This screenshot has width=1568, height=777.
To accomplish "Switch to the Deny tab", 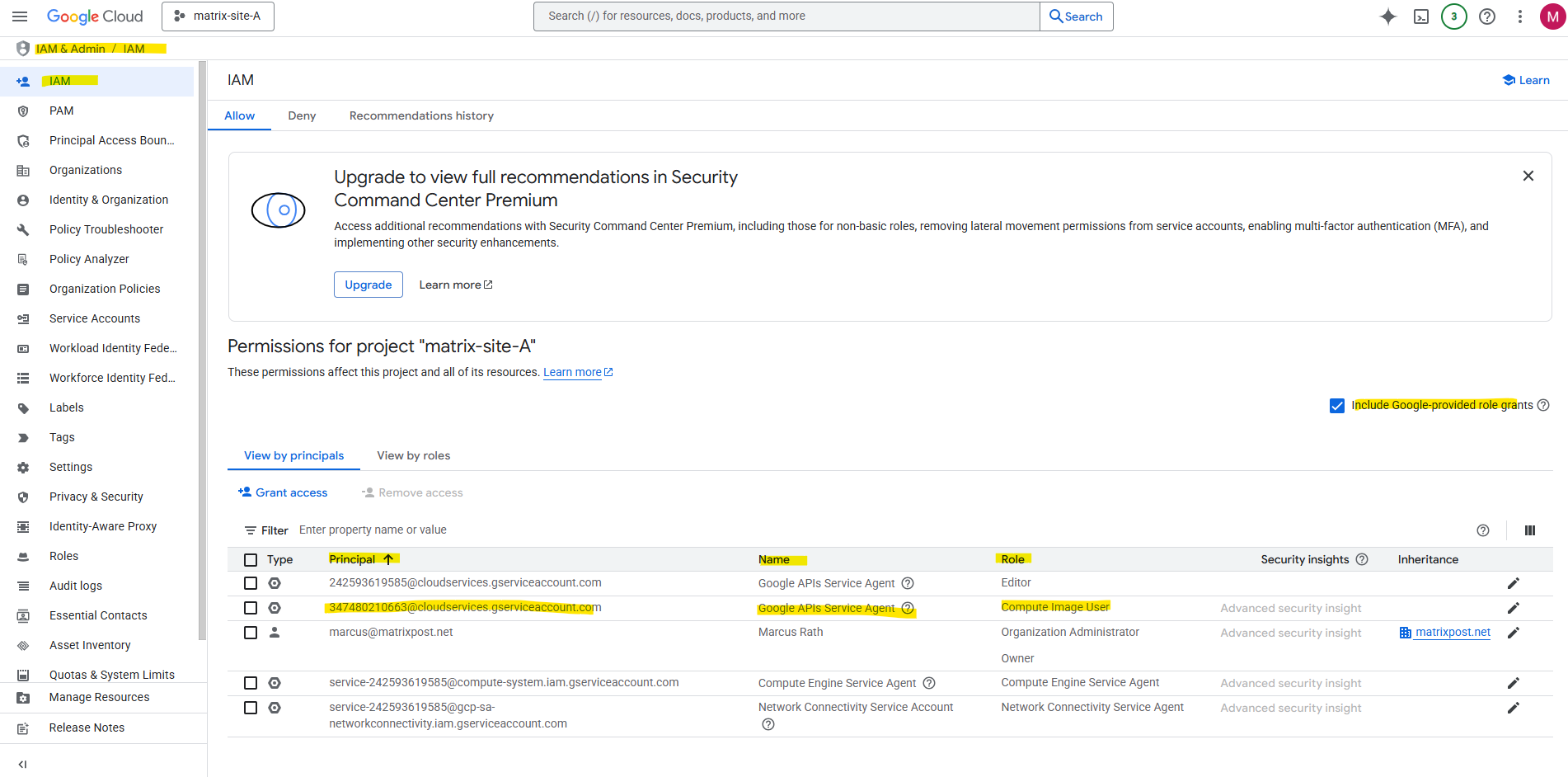I will (302, 115).
